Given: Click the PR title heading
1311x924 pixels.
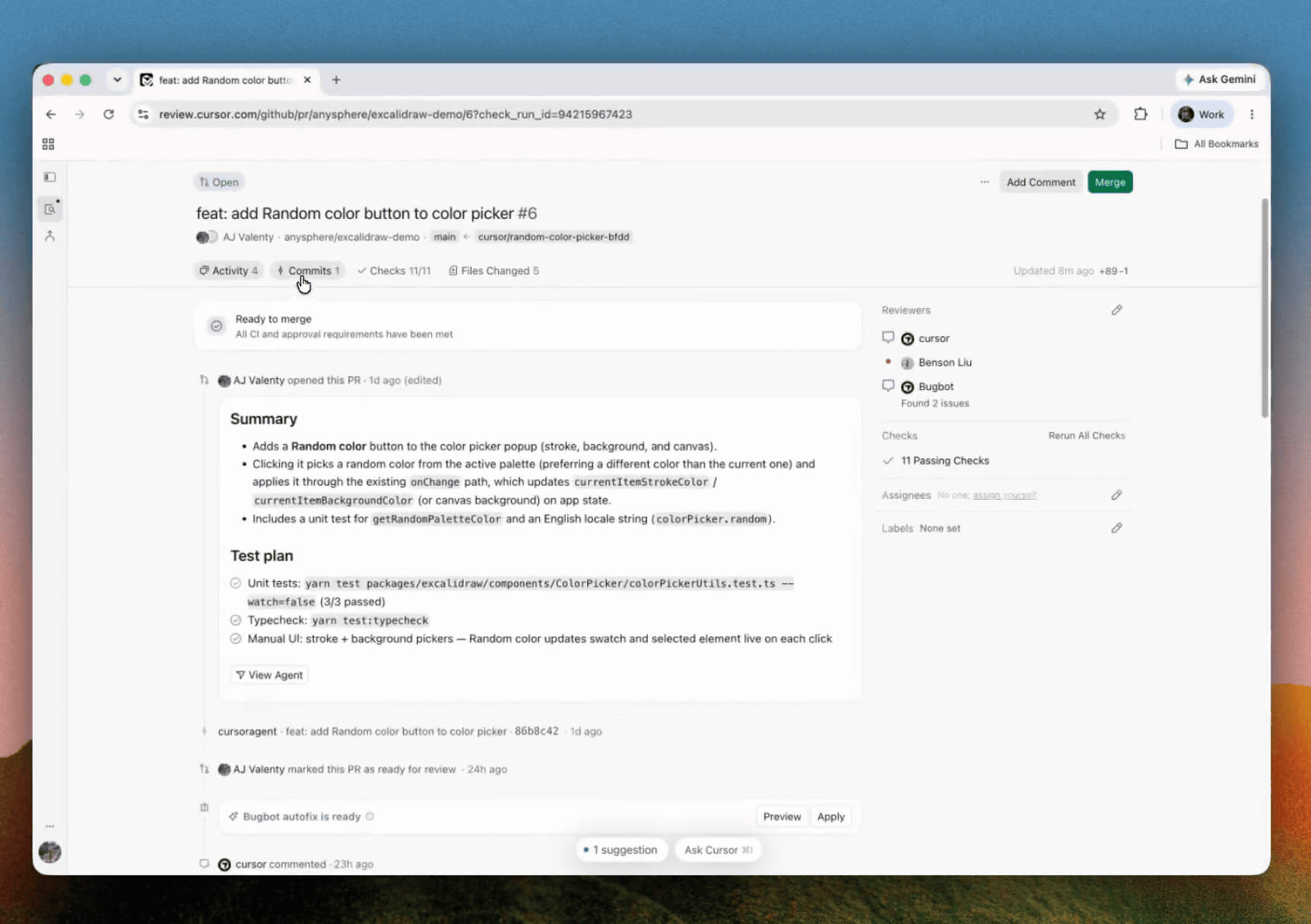Looking at the screenshot, I should 367,214.
